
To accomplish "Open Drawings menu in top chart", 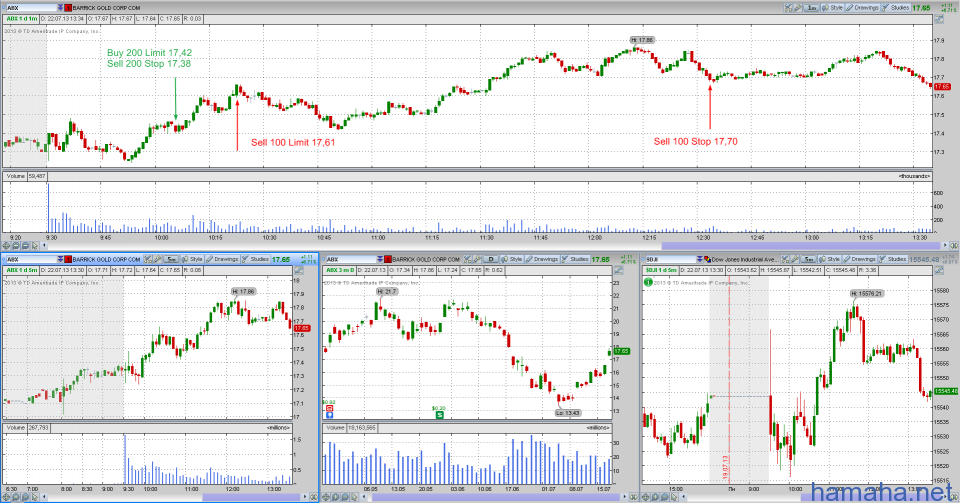I will coord(862,8).
